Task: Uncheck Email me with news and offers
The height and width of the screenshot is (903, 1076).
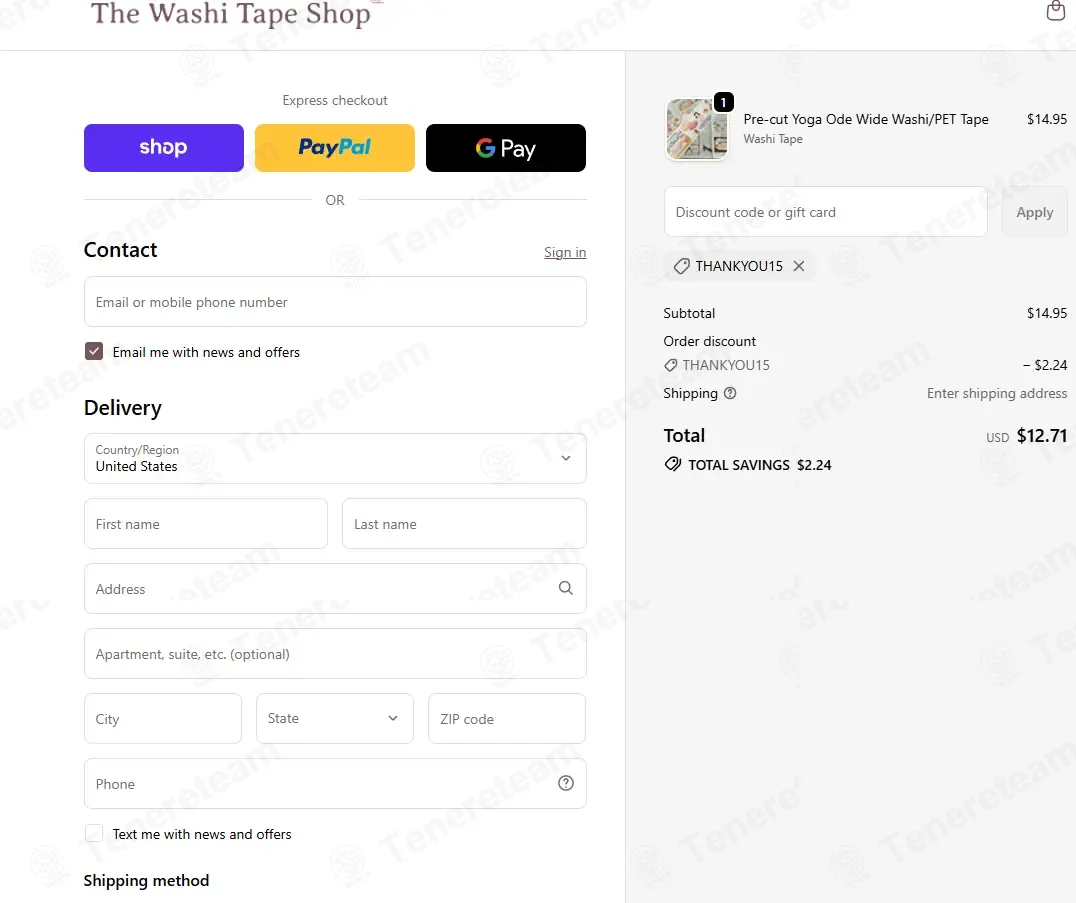Action: (x=94, y=351)
